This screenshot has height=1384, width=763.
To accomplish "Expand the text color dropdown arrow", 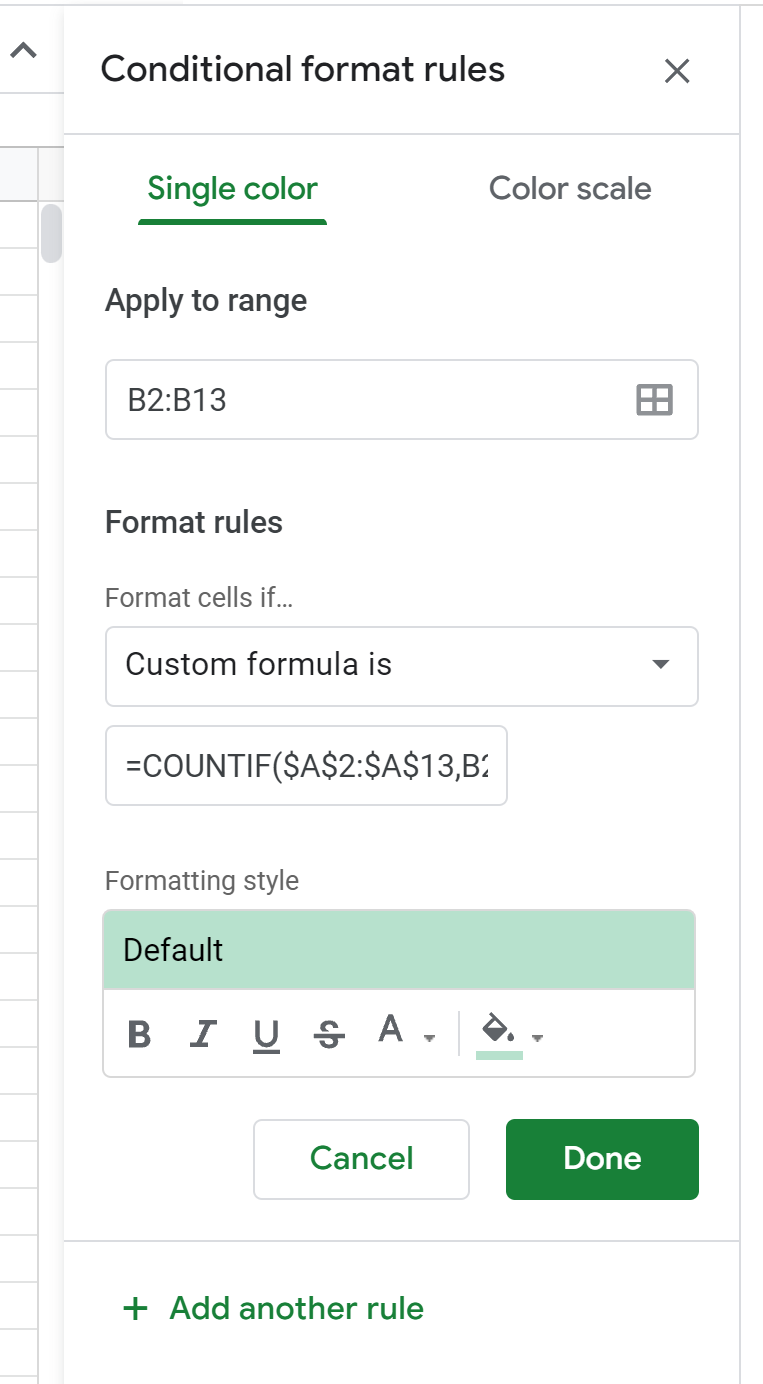I will [430, 1037].
